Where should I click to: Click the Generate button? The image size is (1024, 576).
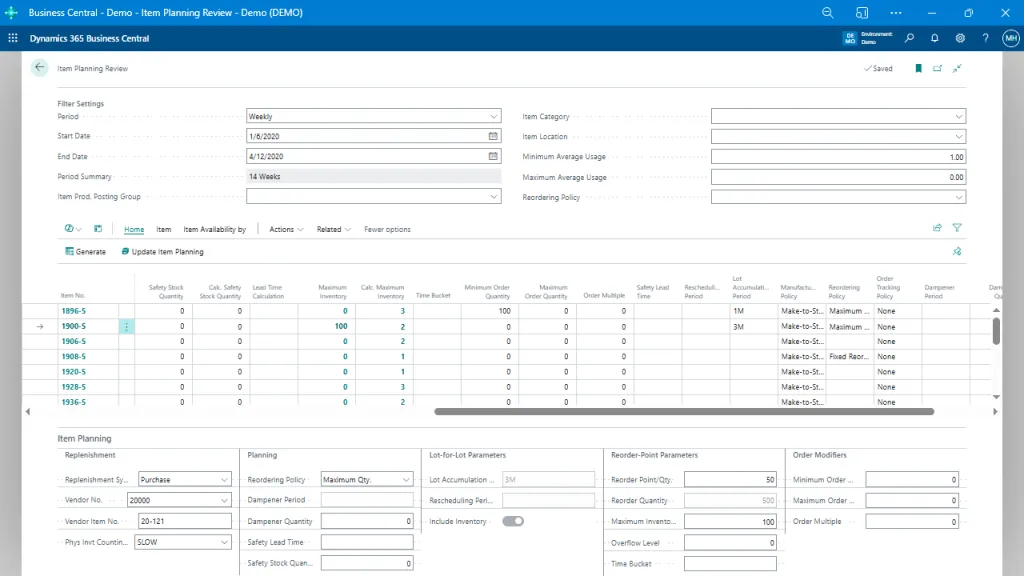click(x=84, y=251)
